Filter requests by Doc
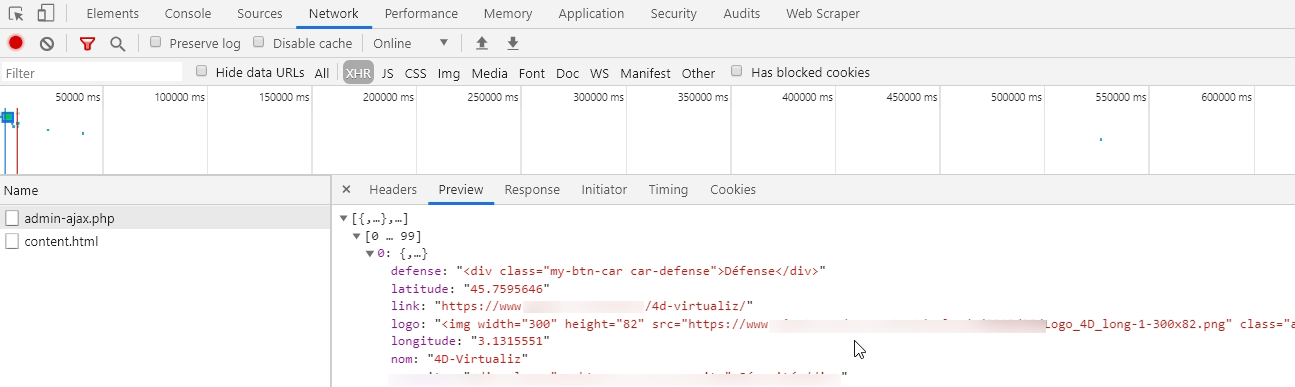 tap(567, 73)
